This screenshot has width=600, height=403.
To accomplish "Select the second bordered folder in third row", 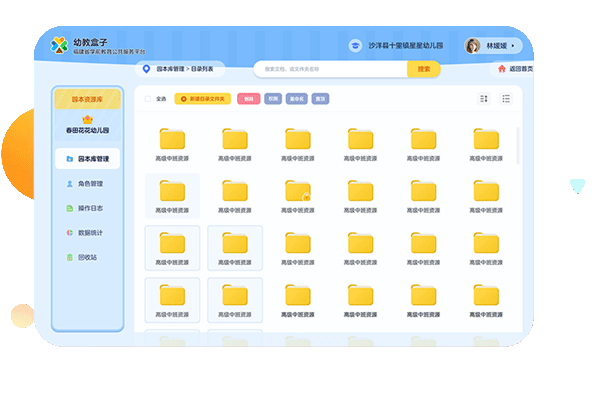I will pyautogui.click(x=235, y=248).
